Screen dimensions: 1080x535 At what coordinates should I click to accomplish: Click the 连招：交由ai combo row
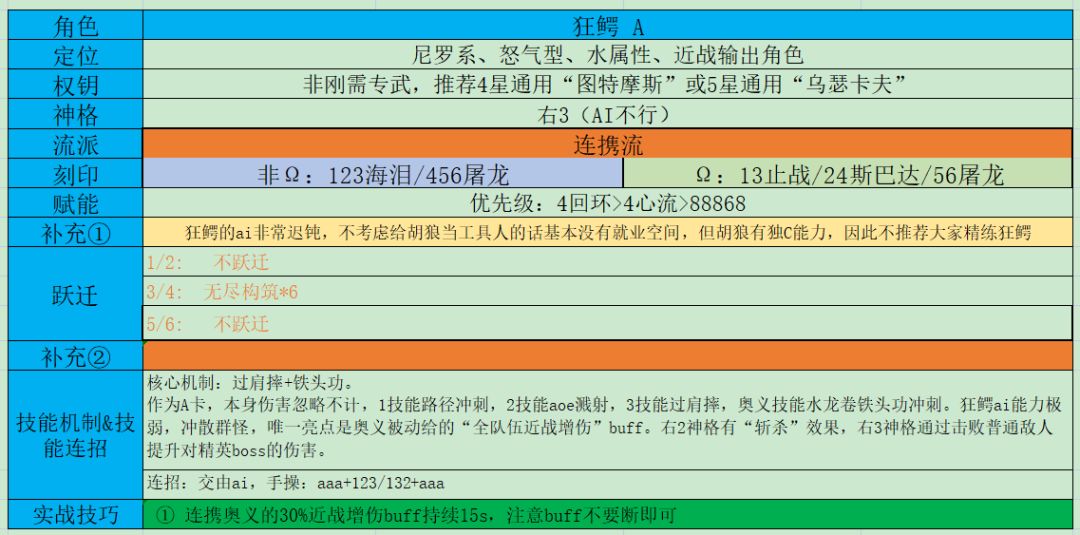pyautogui.click(x=608, y=483)
